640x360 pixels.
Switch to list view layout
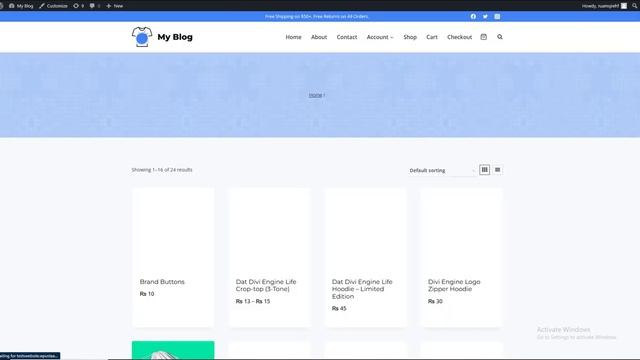coord(498,170)
